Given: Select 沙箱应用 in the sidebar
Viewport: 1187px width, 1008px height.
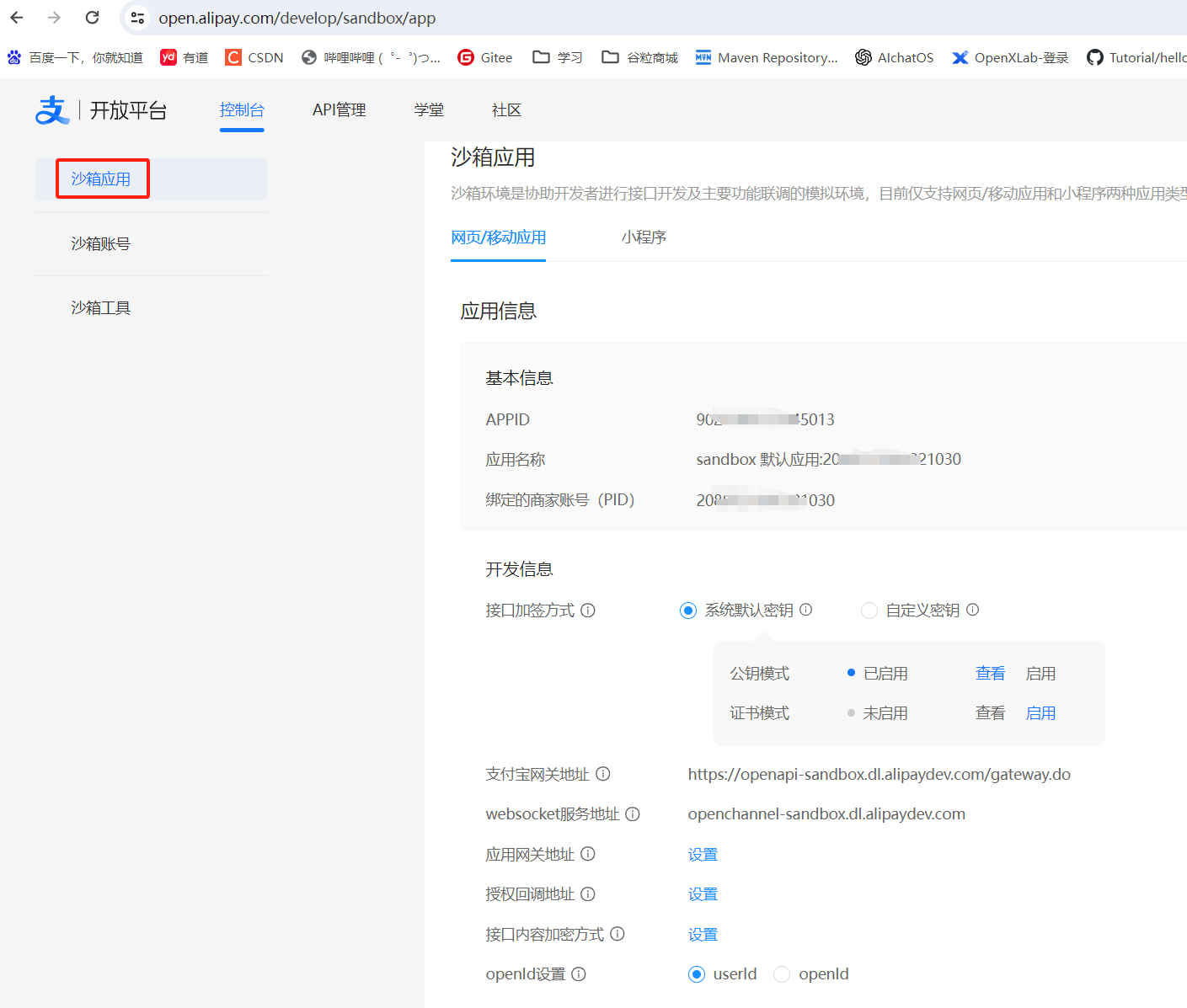Looking at the screenshot, I should [151, 179].
